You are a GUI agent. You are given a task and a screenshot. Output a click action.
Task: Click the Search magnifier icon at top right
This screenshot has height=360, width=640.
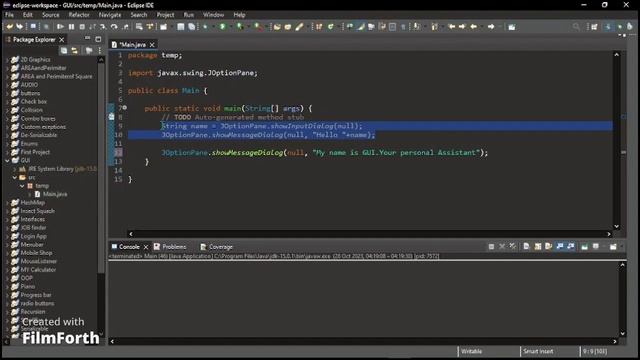(x=576, y=27)
